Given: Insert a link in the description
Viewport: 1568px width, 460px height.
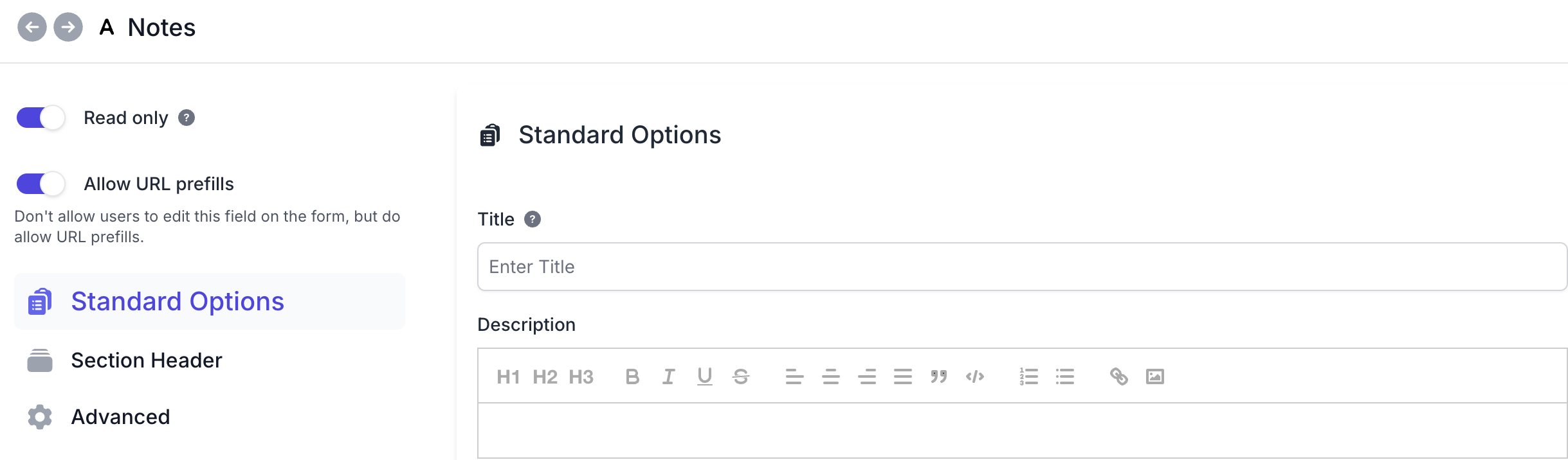Looking at the screenshot, I should point(1119,377).
